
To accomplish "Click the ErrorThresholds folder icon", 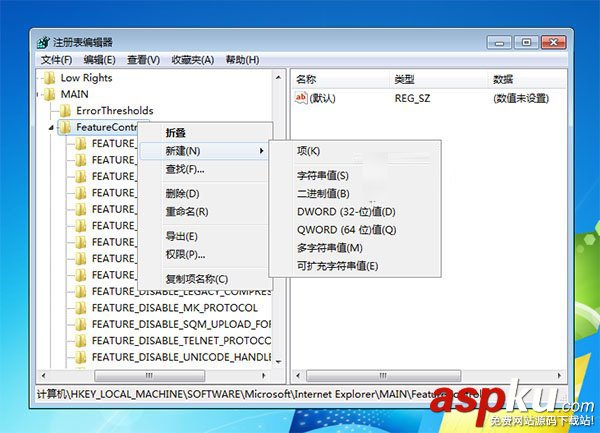I will pos(65,111).
